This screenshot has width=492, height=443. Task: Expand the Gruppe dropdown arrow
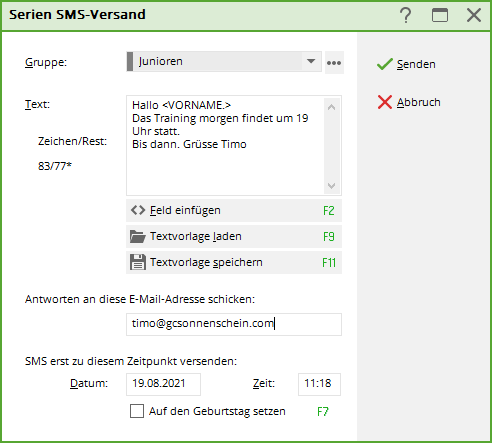click(311, 61)
